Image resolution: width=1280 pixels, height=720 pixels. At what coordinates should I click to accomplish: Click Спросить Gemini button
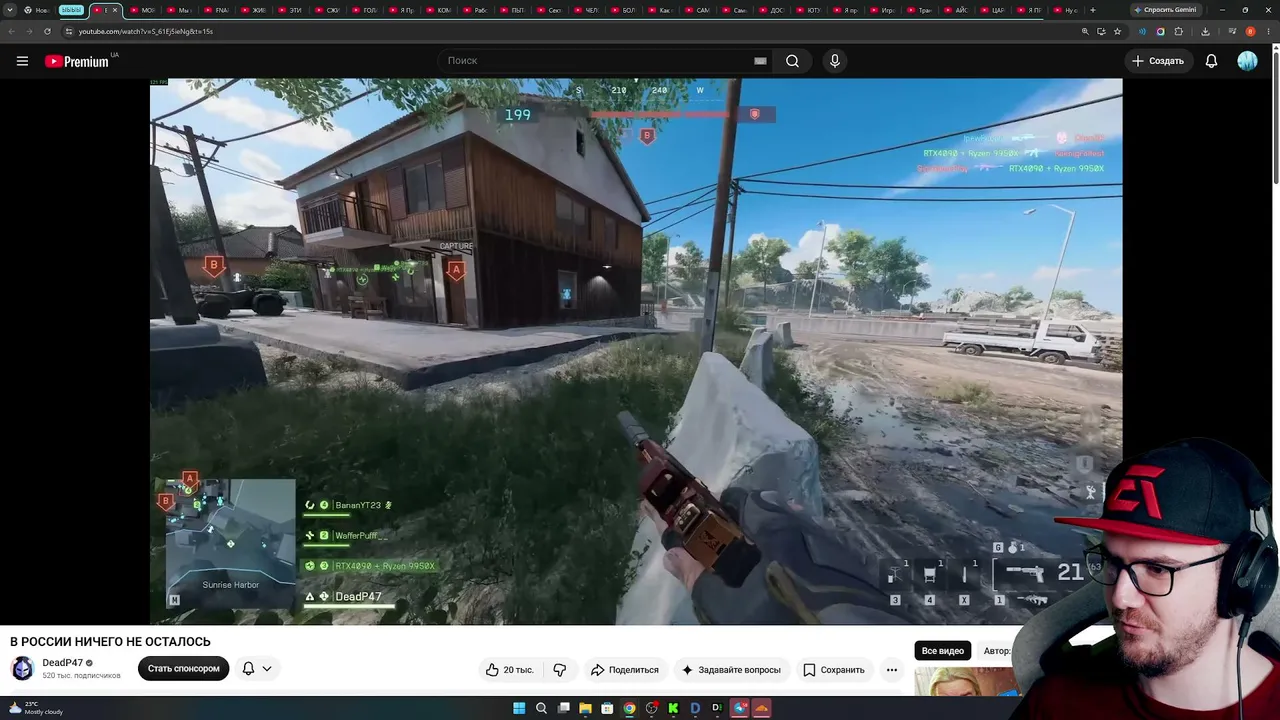(x=1165, y=10)
